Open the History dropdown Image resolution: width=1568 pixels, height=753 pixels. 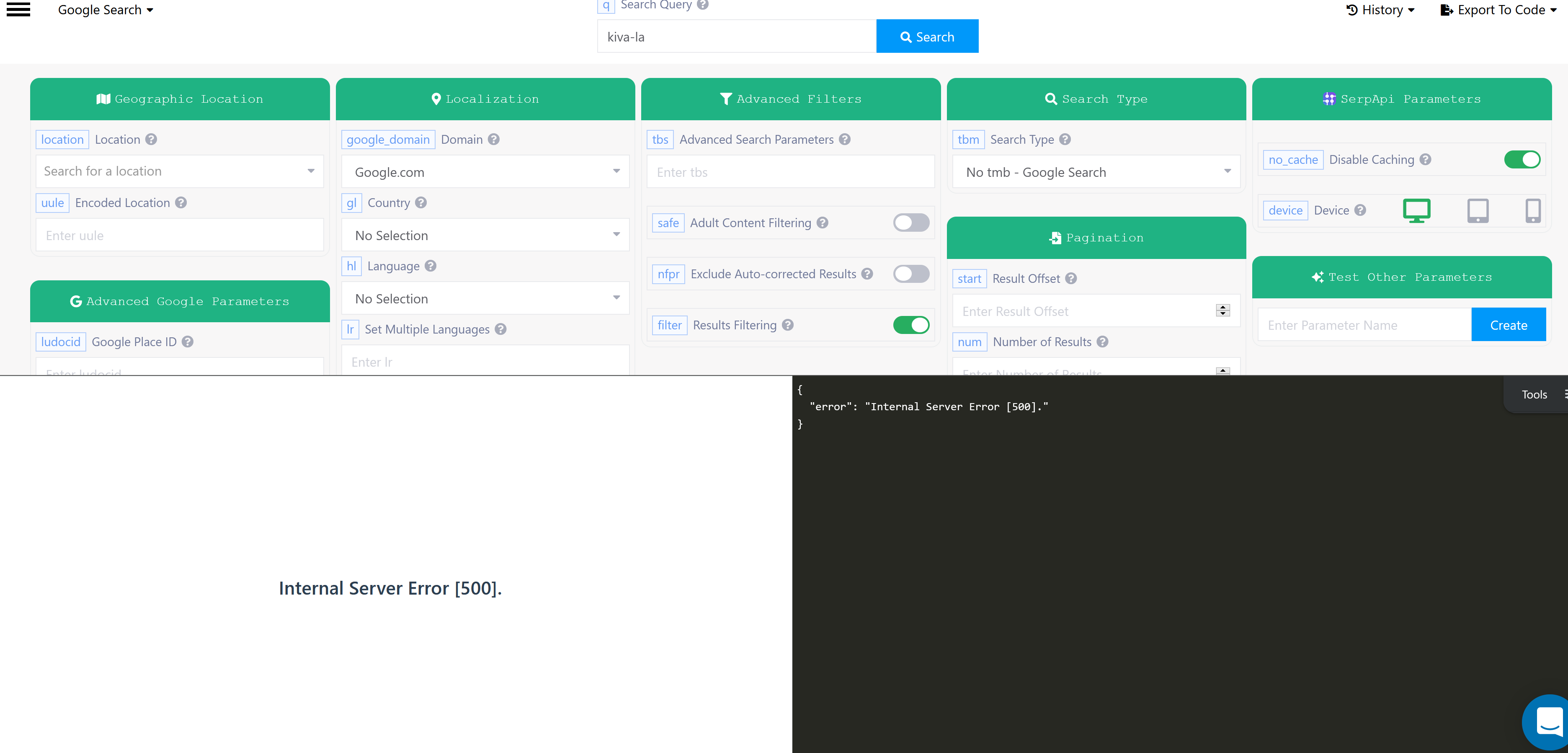click(x=1380, y=10)
